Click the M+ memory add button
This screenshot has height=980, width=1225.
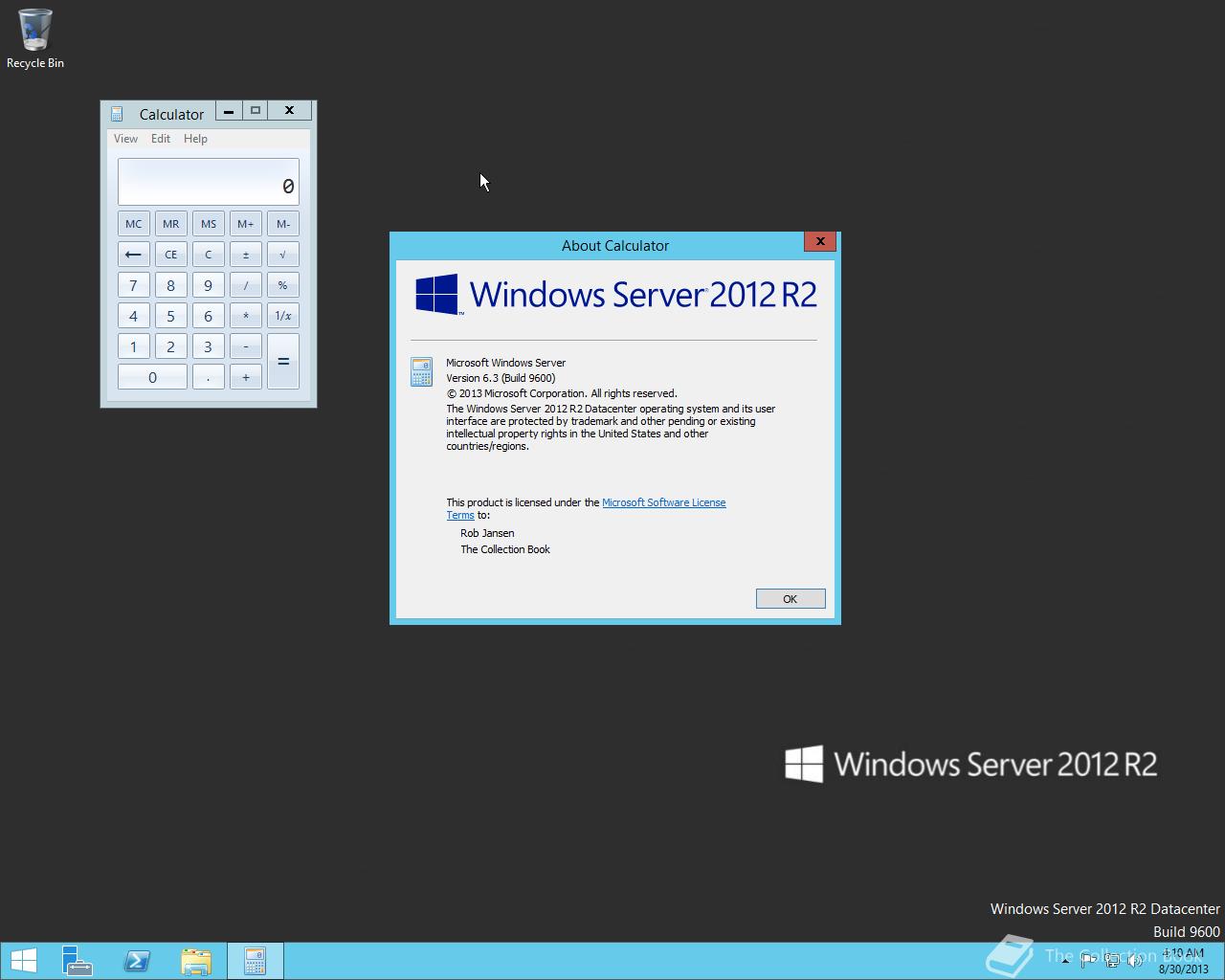(246, 224)
